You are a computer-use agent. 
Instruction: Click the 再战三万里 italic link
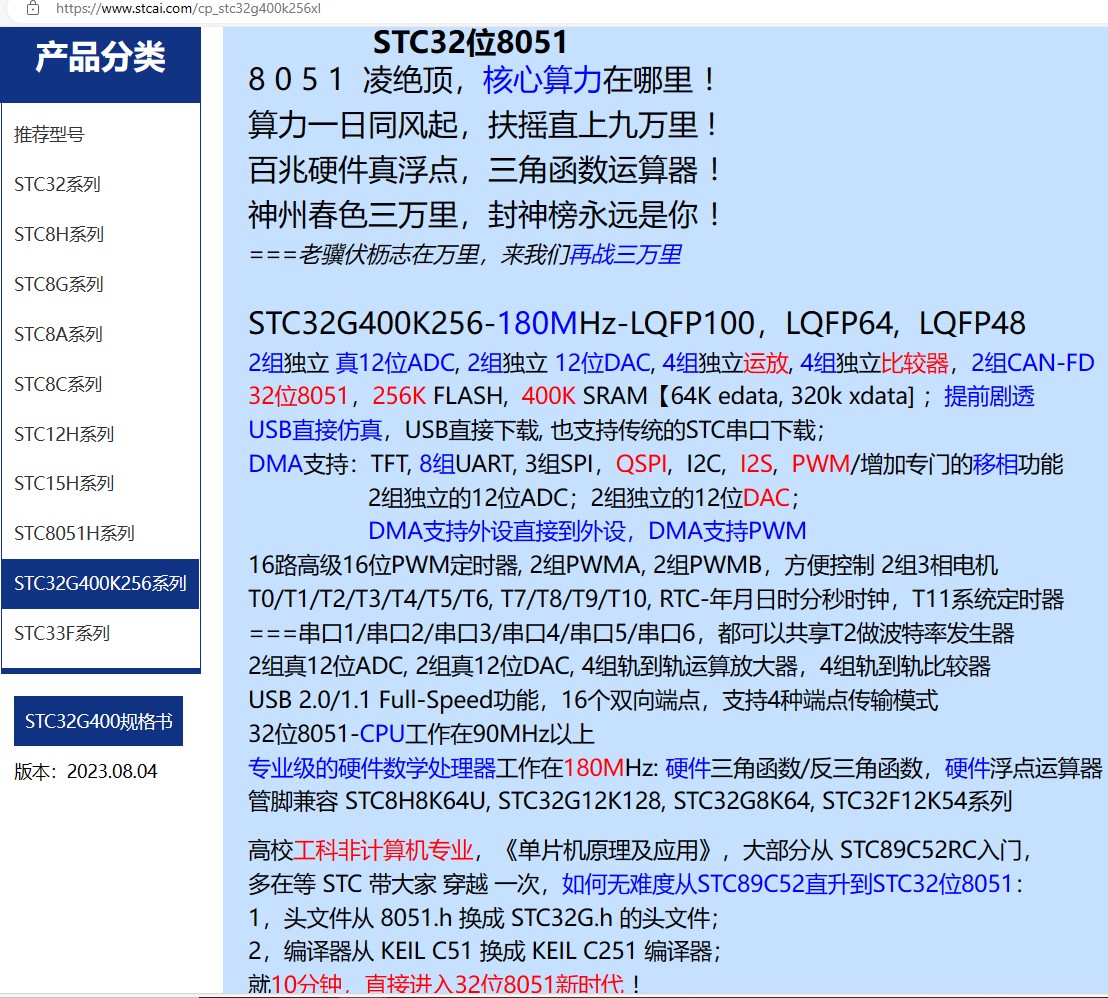(x=625, y=254)
